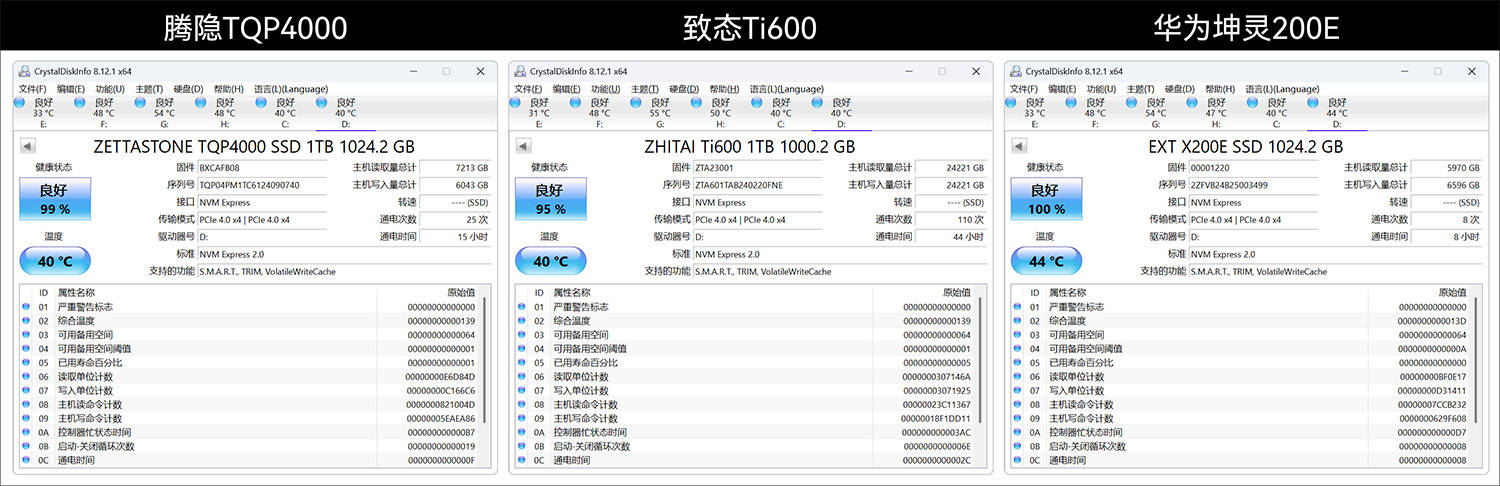Open 帮助(H) menu in X200E window
Screen dimensions: 1500x486
coord(1221,89)
